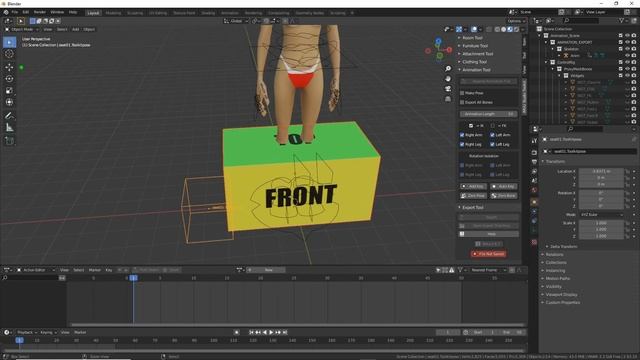The height and width of the screenshot is (360, 640).
Task: Click the Auto Key button
Action: (503, 187)
